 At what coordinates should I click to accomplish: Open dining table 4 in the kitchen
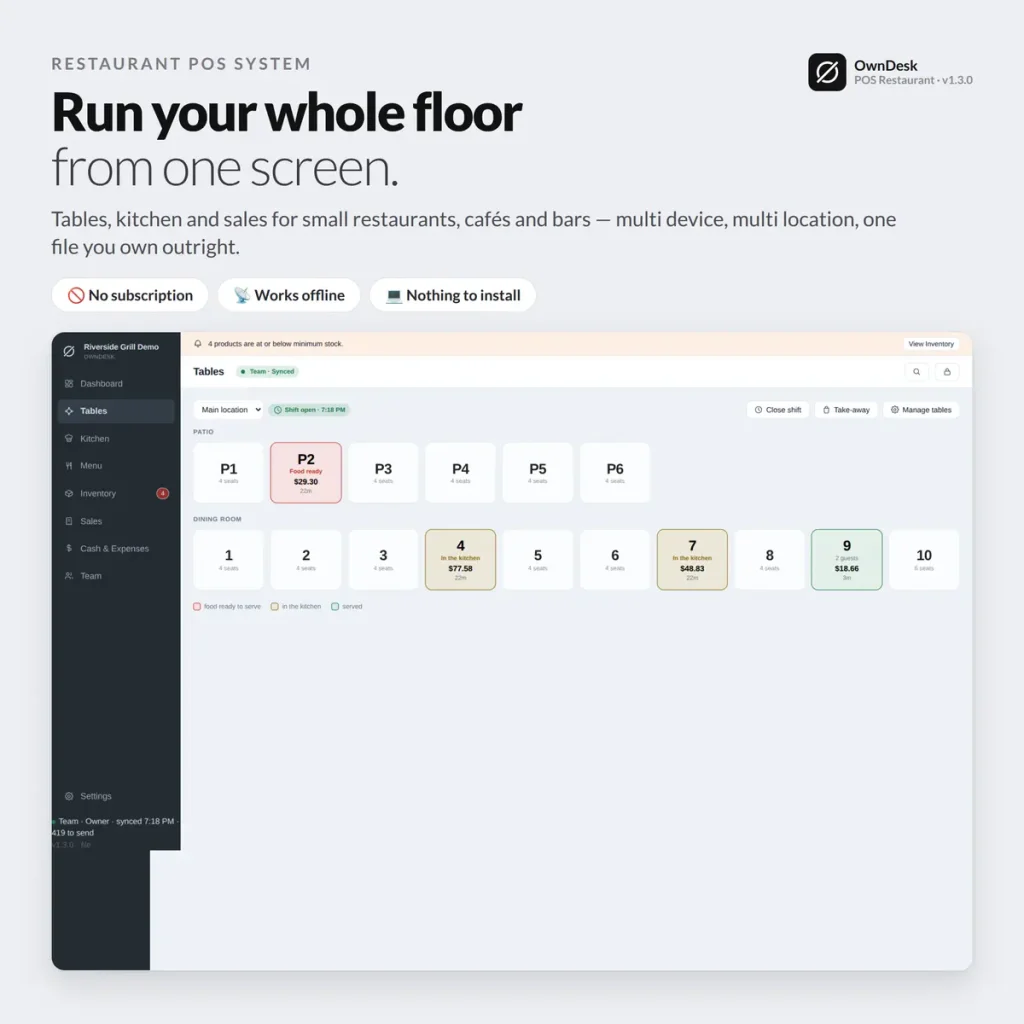(x=460, y=560)
